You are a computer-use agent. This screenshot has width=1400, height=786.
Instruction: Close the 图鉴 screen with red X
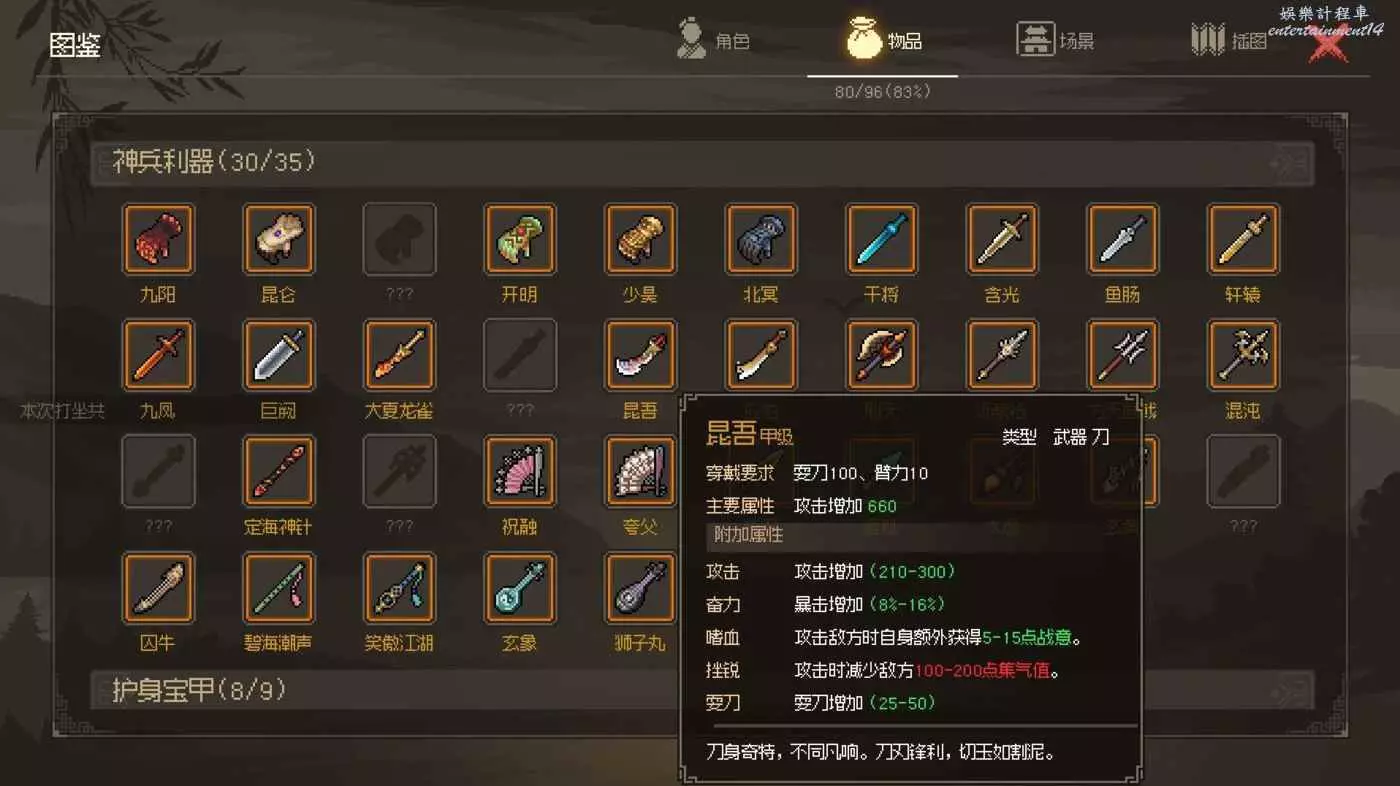(1328, 44)
